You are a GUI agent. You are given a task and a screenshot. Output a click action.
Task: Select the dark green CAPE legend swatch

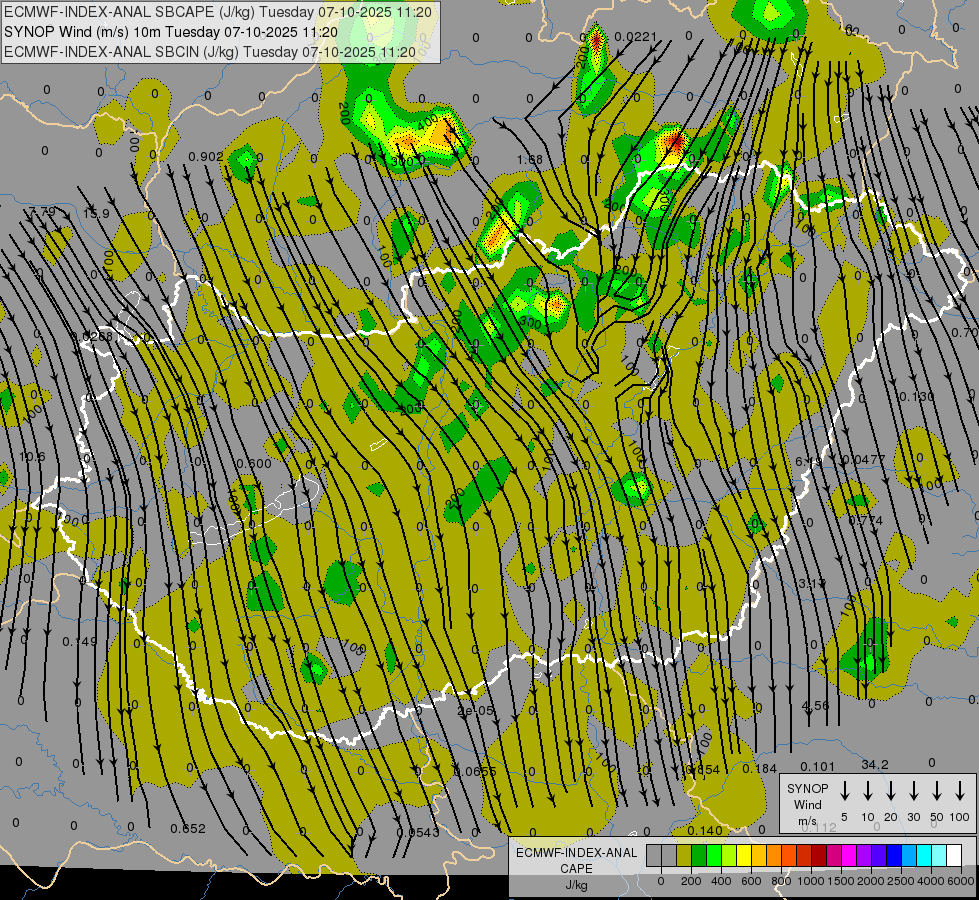pos(699,855)
